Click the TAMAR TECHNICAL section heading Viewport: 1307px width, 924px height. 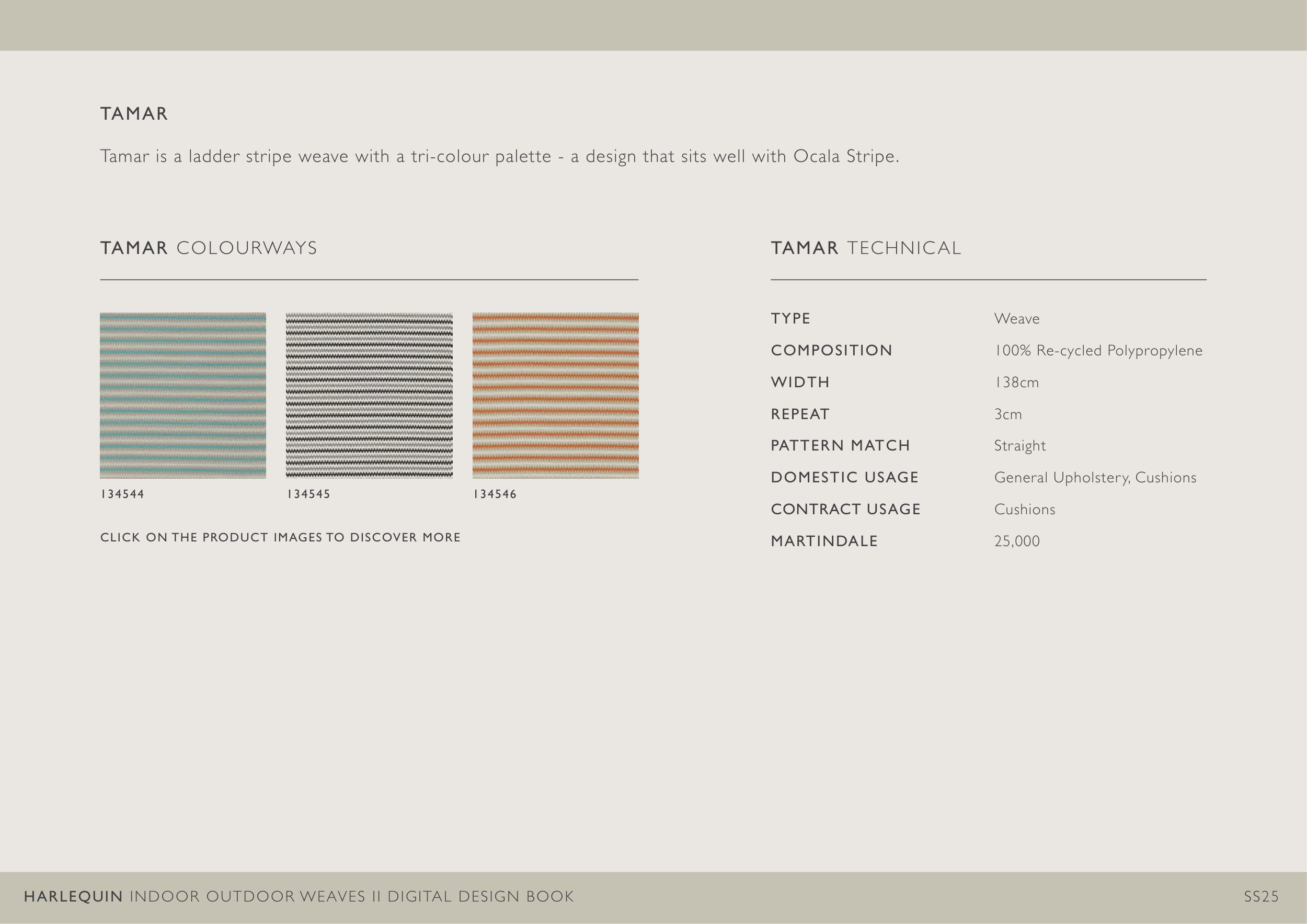(866, 248)
